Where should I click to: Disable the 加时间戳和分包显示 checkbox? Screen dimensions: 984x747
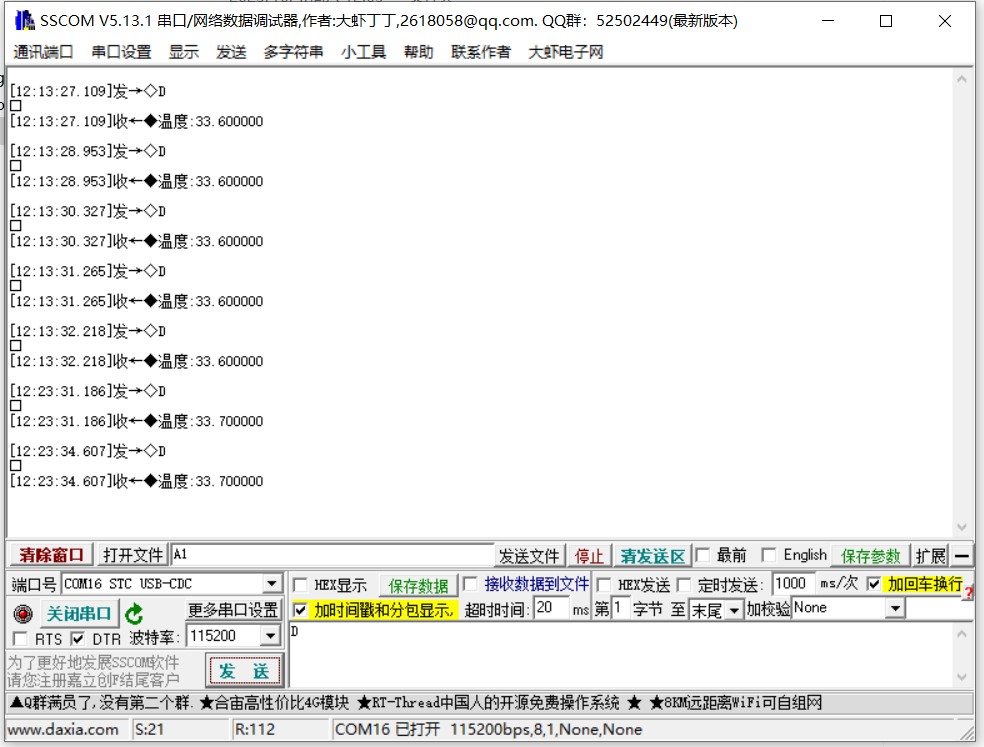pos(300,609)
